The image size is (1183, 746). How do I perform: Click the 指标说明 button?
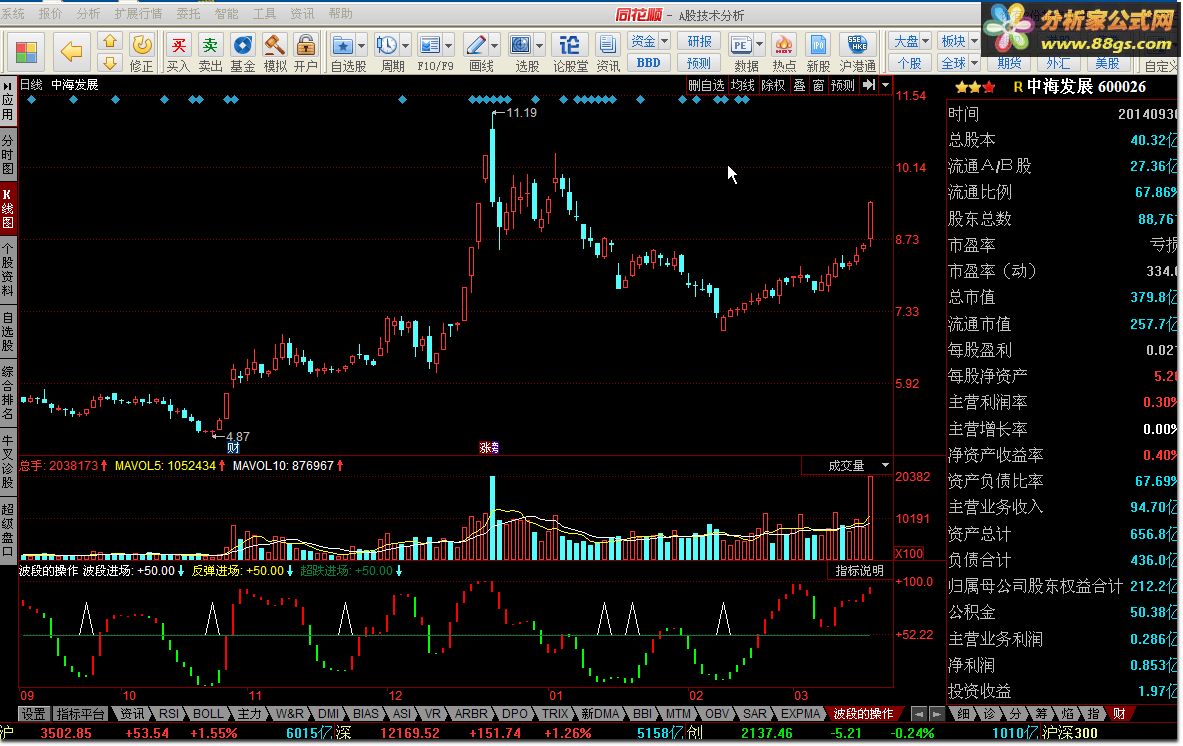[859, 571]
